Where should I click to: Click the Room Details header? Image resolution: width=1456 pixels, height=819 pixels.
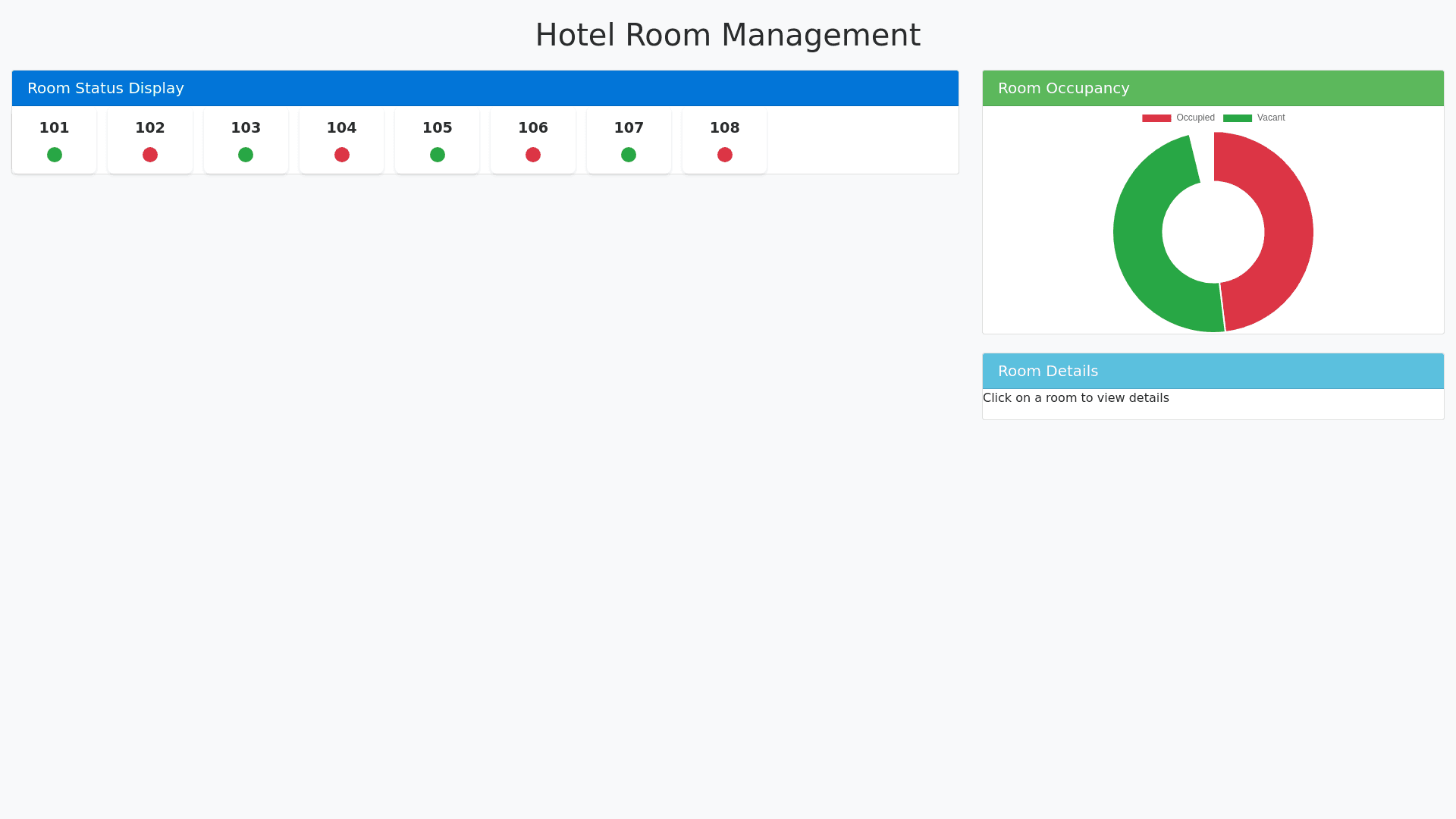[x=1048, y=371]
